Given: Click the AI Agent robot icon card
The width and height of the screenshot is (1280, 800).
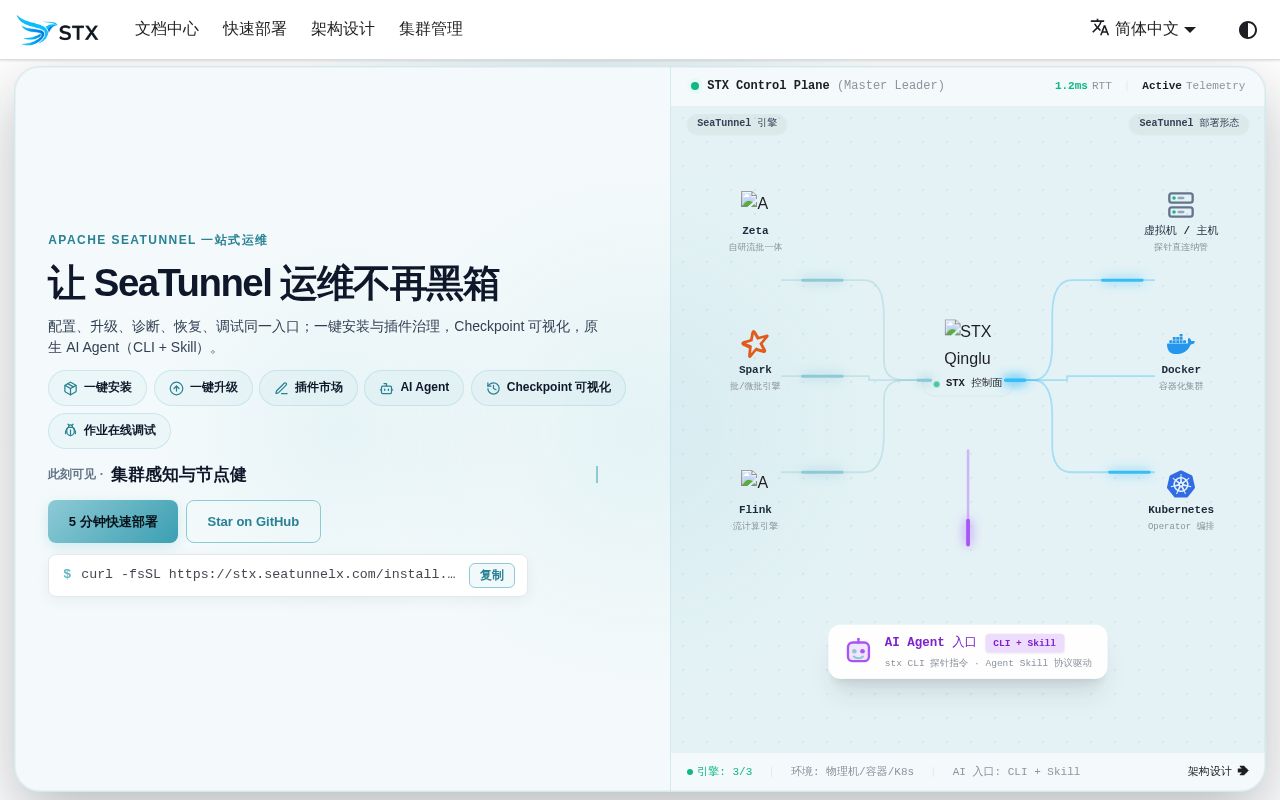Looking at the screenshot, I should [858, 651].
